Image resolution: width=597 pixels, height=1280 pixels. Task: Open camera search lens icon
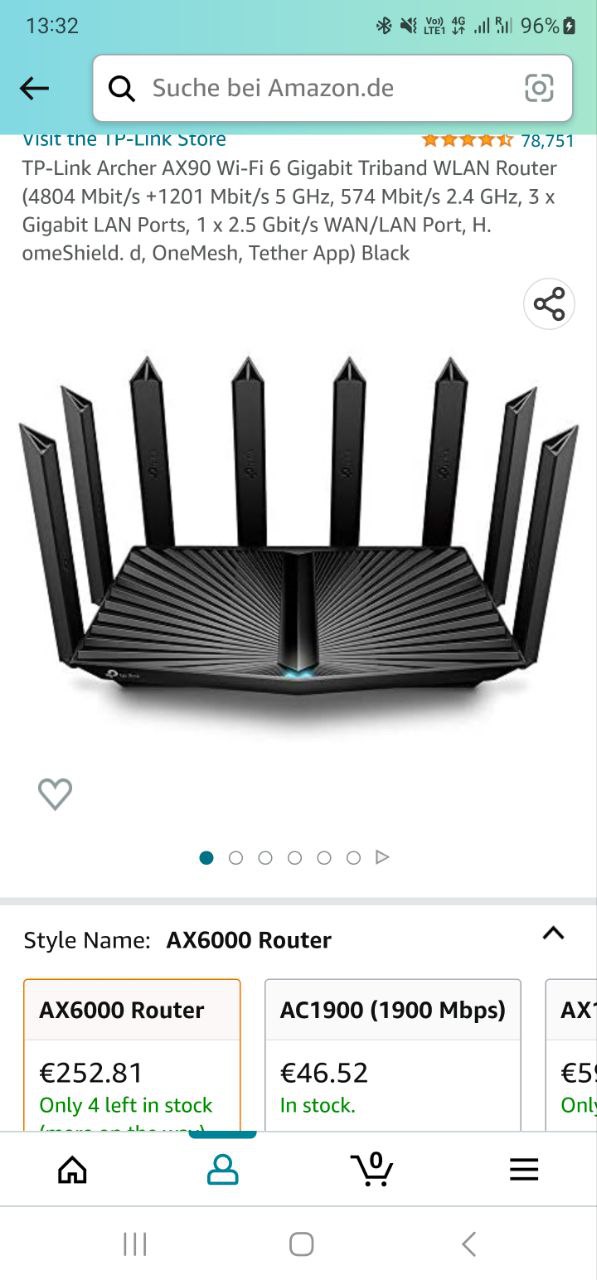pos(539,88)
